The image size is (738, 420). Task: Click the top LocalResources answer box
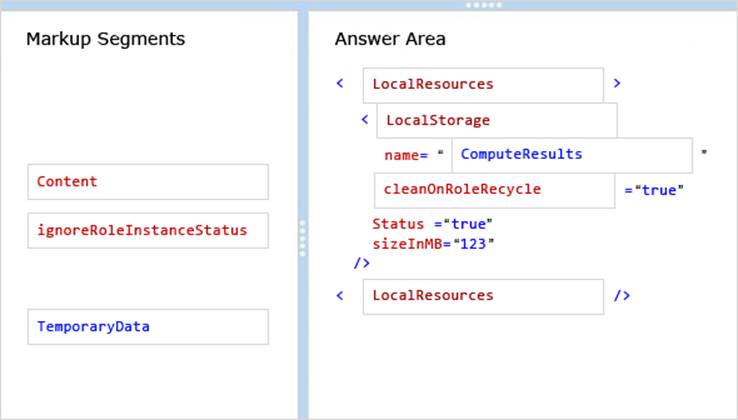coord(482,85)
